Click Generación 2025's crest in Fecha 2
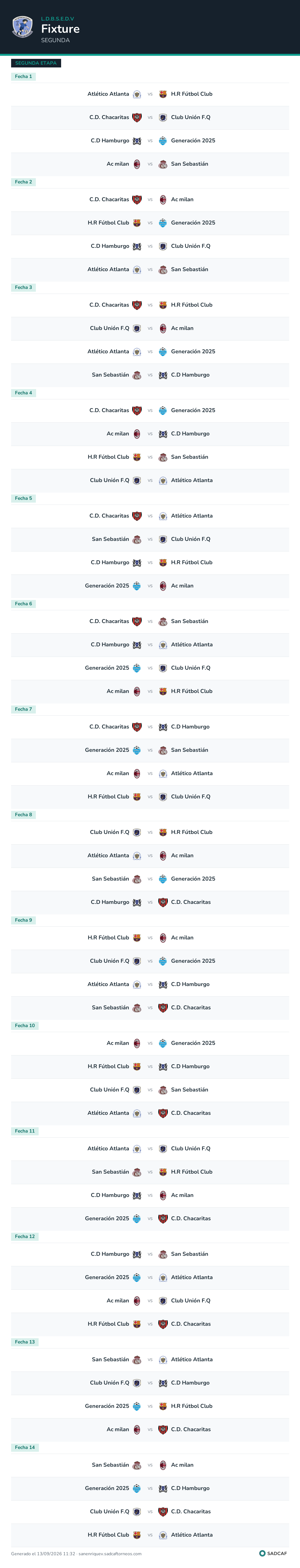The image size is (300, 1568). [163, 223]
